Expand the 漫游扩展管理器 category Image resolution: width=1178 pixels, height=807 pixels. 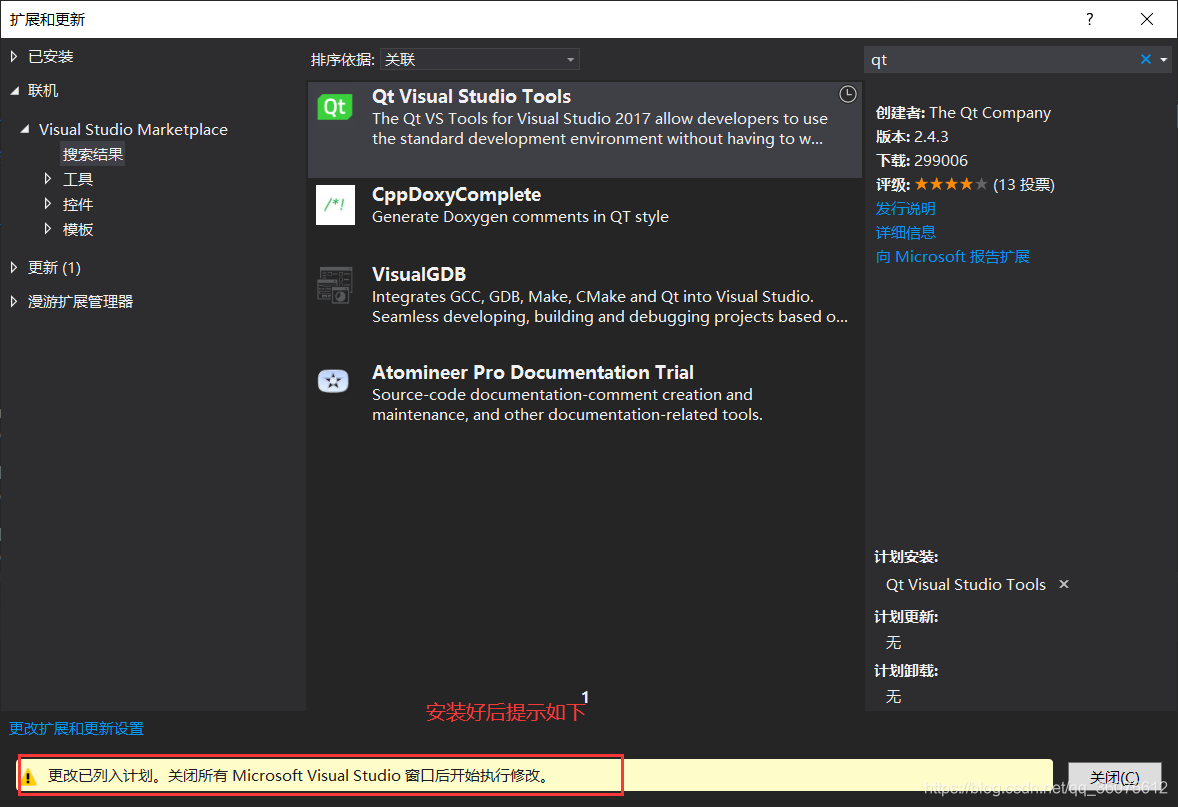(x=14, y=301)
